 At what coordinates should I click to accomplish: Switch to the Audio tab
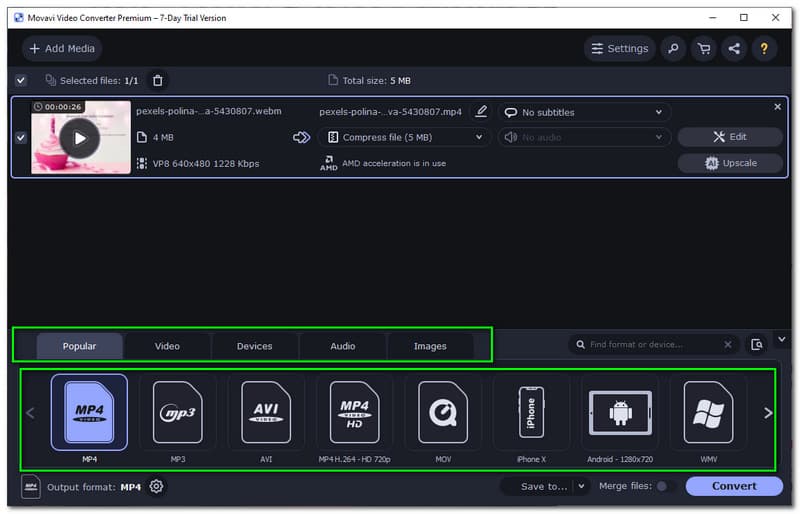[343, 346]
